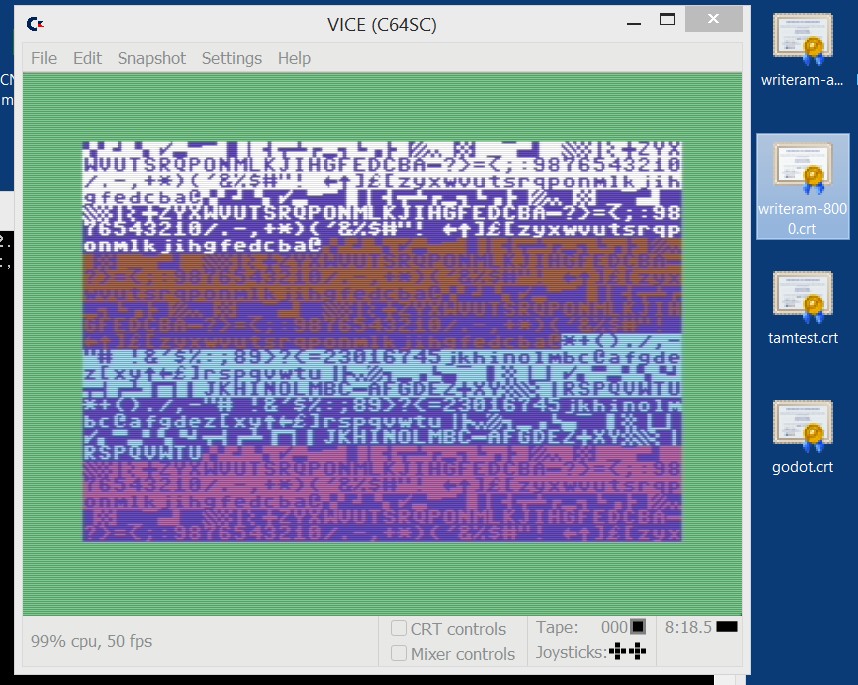Open the Snapshot menu
Image resolution: width=858 pixels, height=685 pixels.
click(x=152, y=58)
